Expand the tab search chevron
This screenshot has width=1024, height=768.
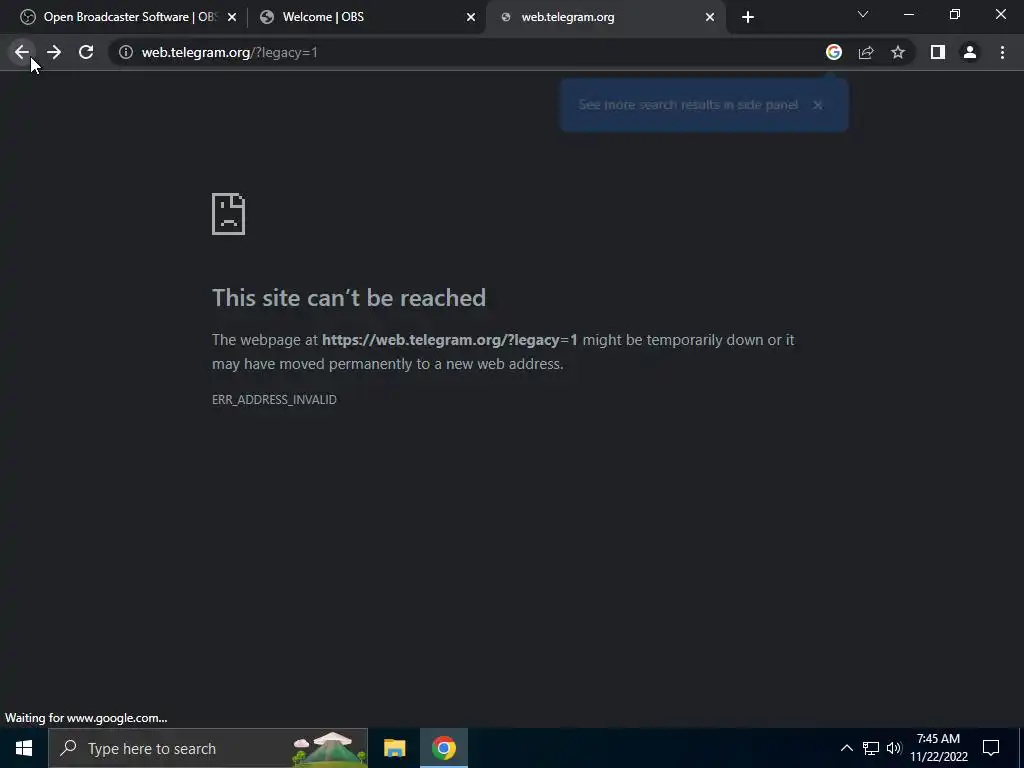point(863,14)
